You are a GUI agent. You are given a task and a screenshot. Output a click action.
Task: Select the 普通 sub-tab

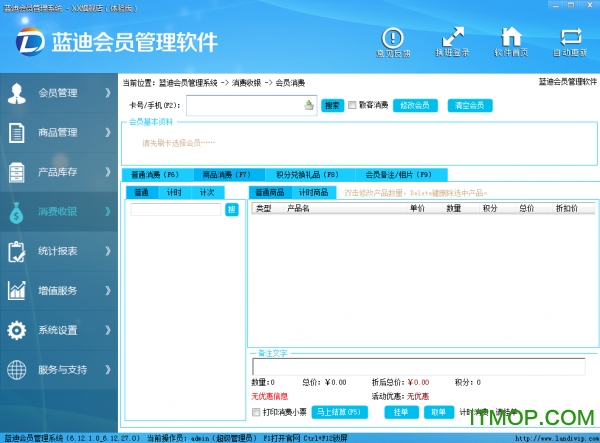142,192
